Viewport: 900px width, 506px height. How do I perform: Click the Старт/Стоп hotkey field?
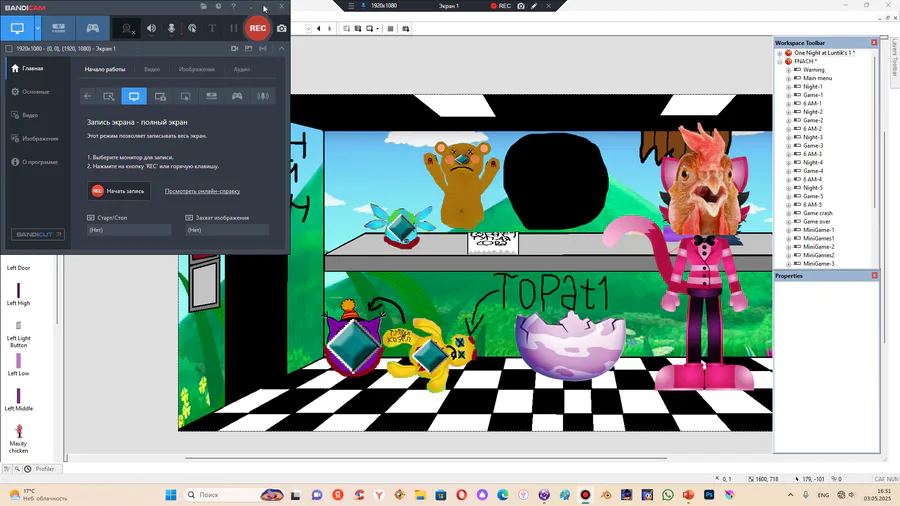(x=129, y=230)
